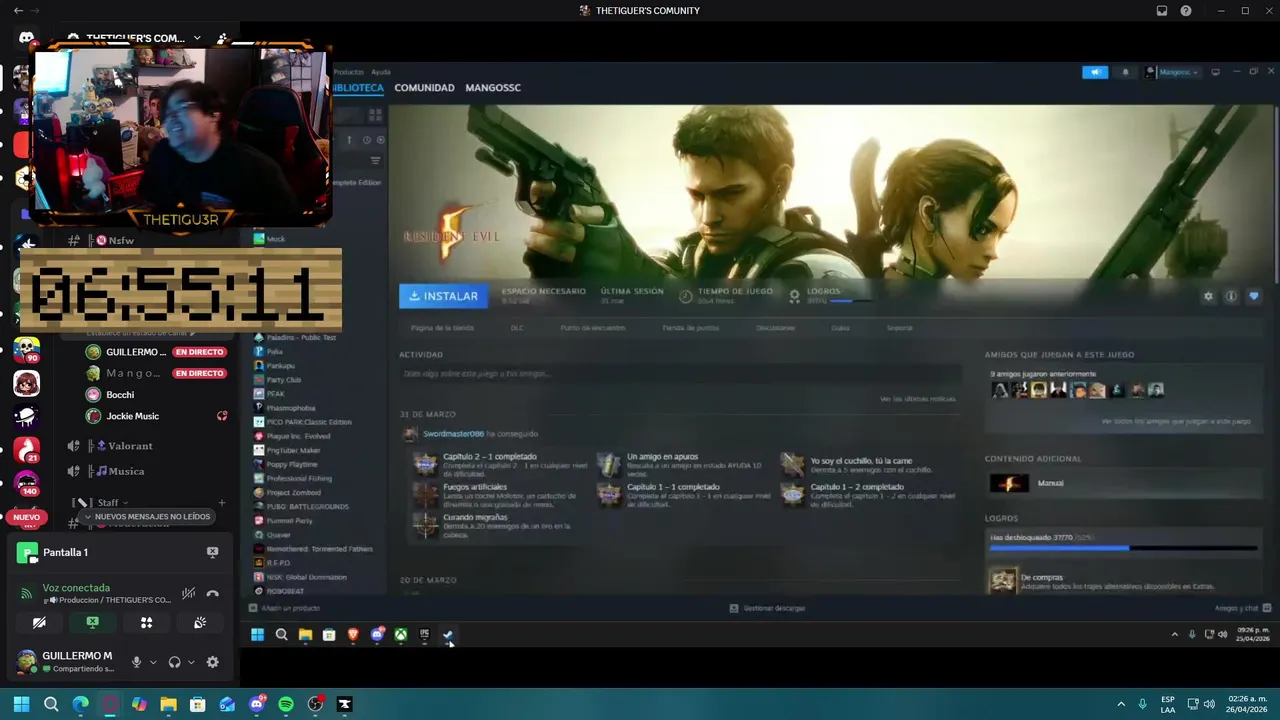Toggle Discord screen share button
Viewport: 1280px width, 720px height.
[x=93, y=622]
